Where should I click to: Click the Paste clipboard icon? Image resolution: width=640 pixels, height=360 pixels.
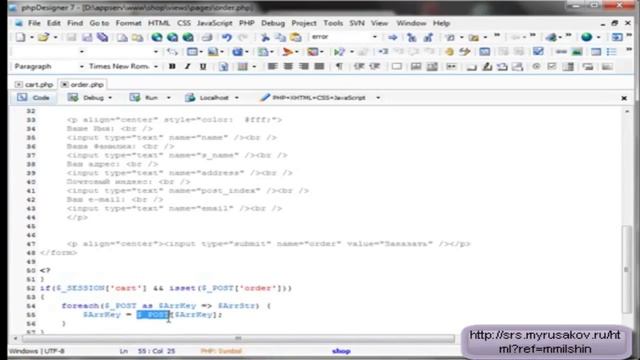tap(296, 38)
